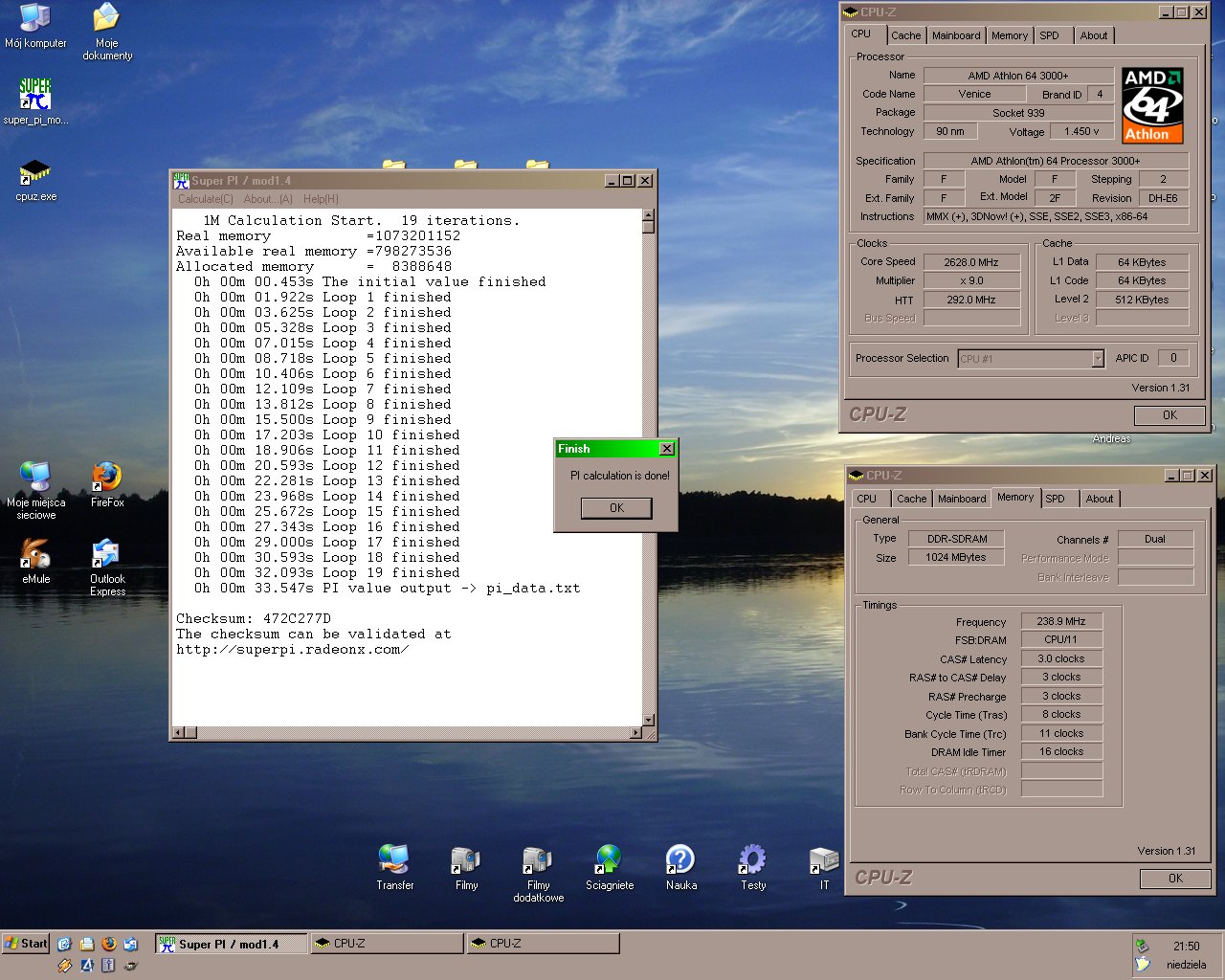Open the Filmy desktop shortcut

coord(466,867)
